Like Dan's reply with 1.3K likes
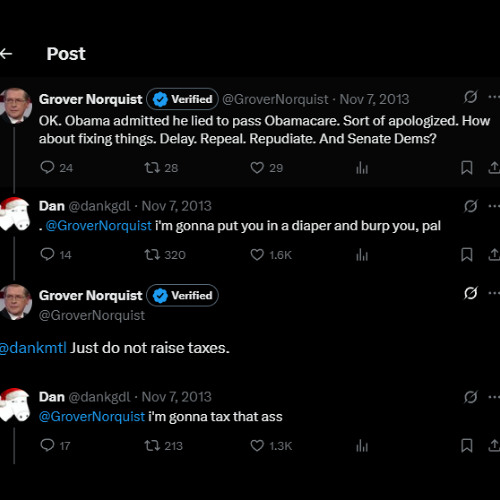The image size is (500, 500). pyautogui.click(x=257, y=446)
